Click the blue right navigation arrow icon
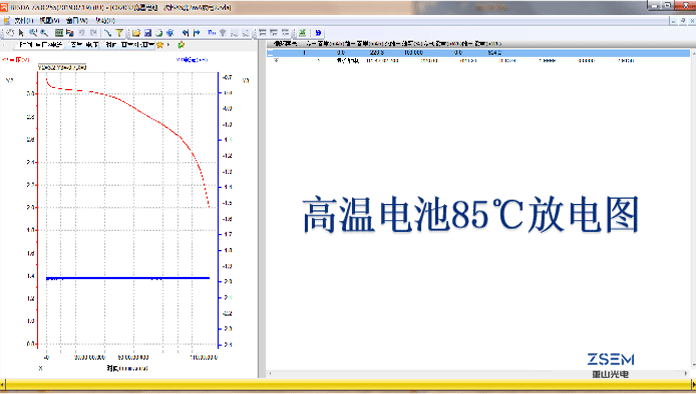The image size is (696, 394). (197, 33)
